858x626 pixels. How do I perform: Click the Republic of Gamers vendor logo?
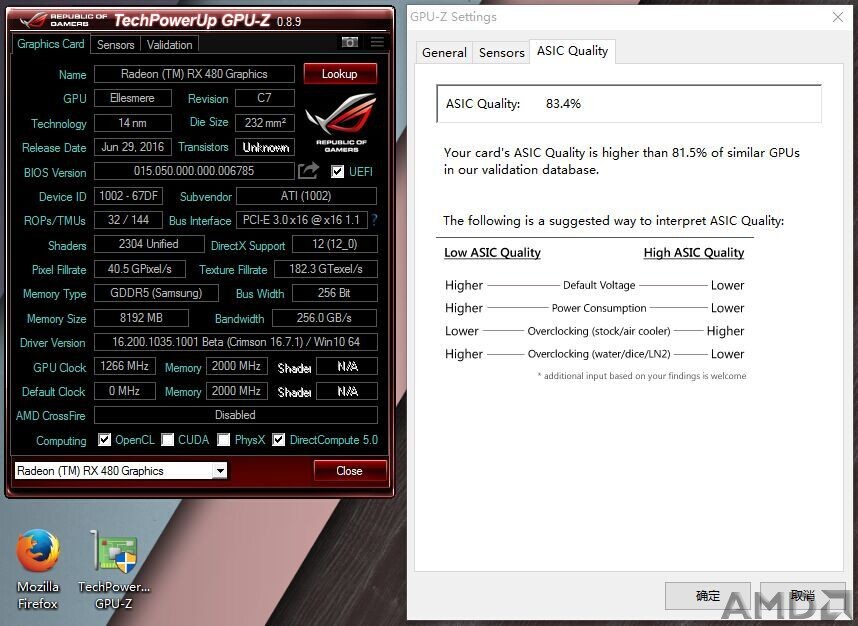(341, 123)
